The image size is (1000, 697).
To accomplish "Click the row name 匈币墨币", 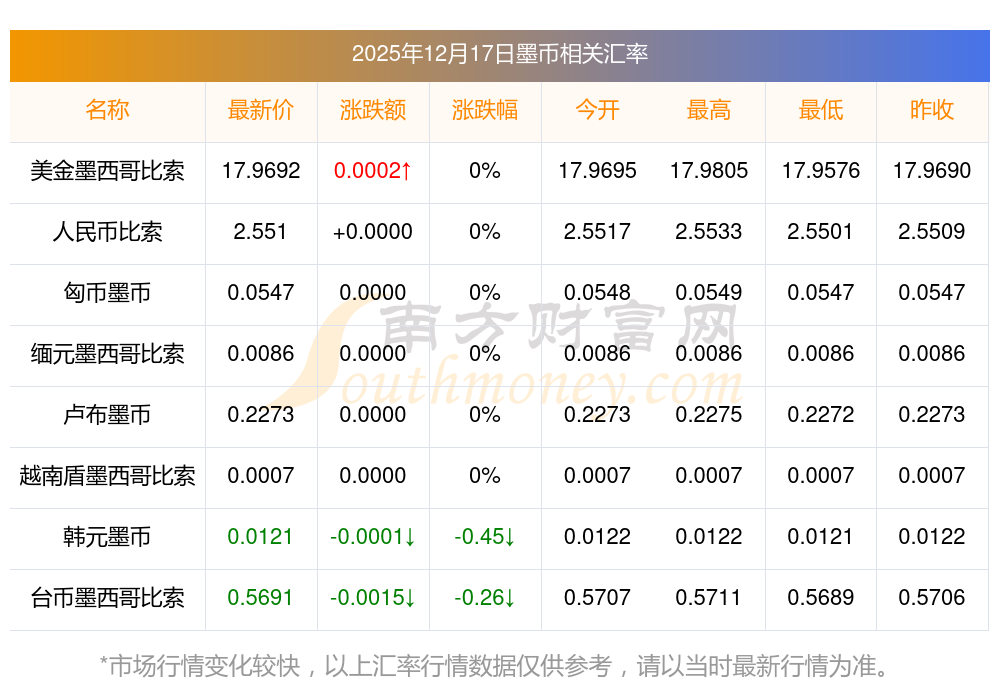I will (107, 293).
